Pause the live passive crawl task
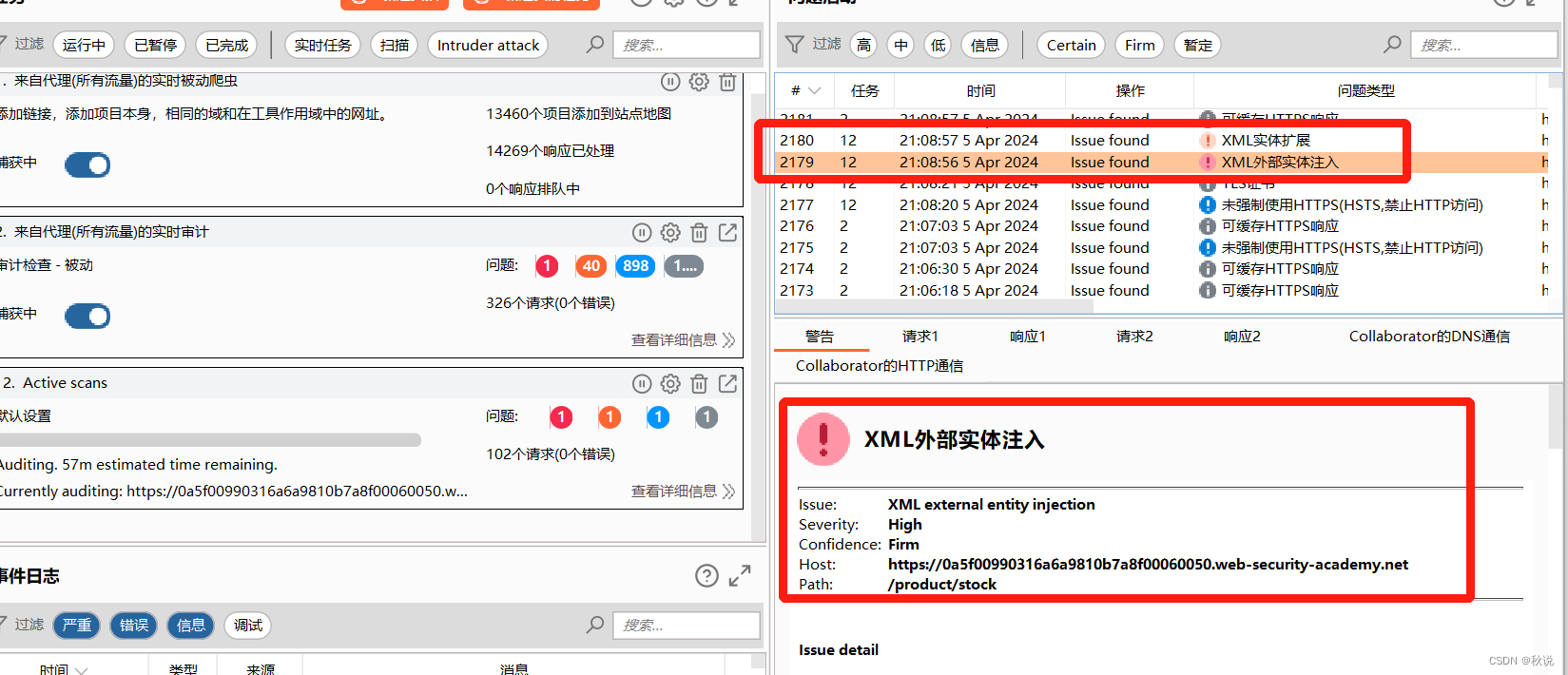The width and height of the screenshot is (1568, 675). (670, 82)
